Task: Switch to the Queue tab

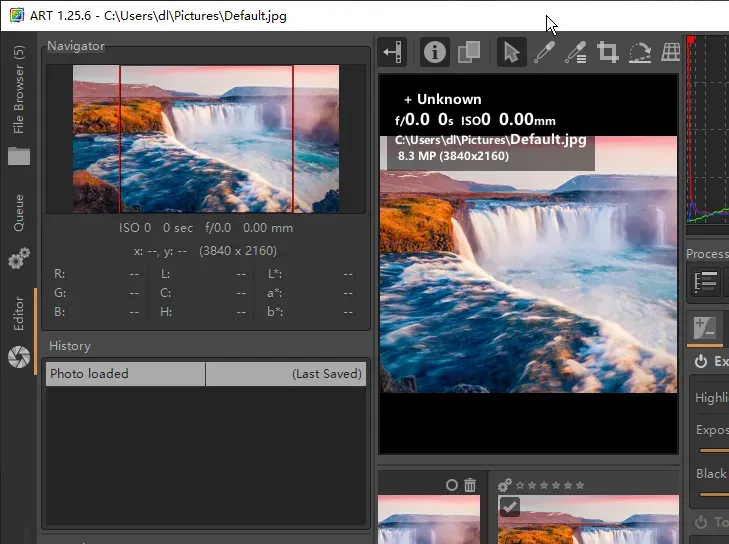Action: (x=18, y=212)
